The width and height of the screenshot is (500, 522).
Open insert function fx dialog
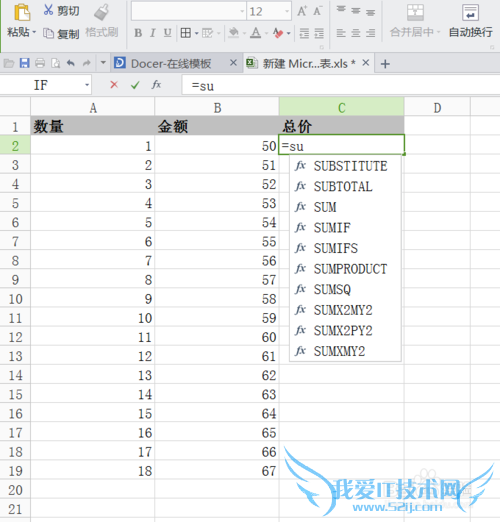click(x=156, y=85)
